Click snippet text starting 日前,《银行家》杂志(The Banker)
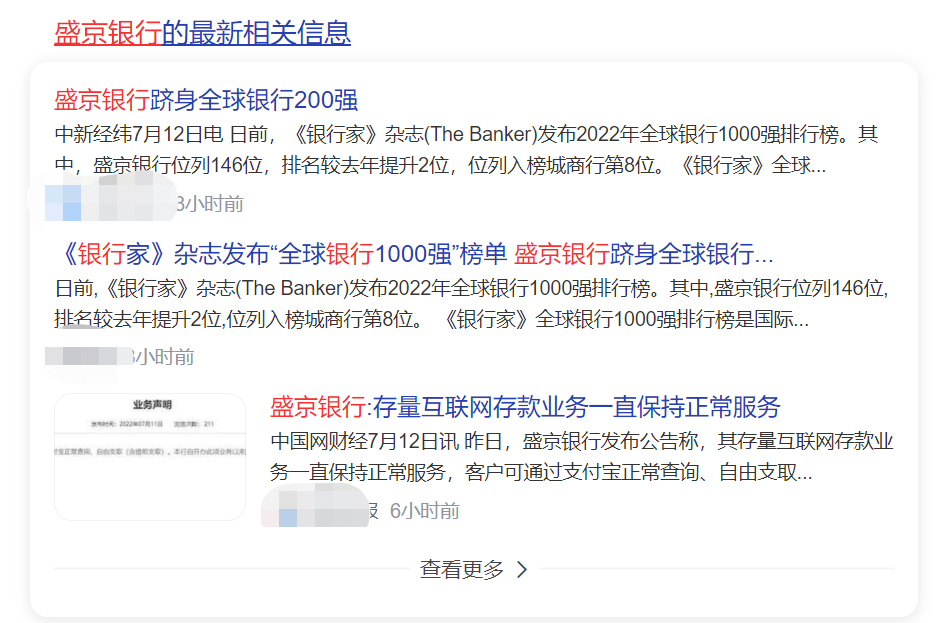Viewport: 938px width, 623px height. click(471, 304)
